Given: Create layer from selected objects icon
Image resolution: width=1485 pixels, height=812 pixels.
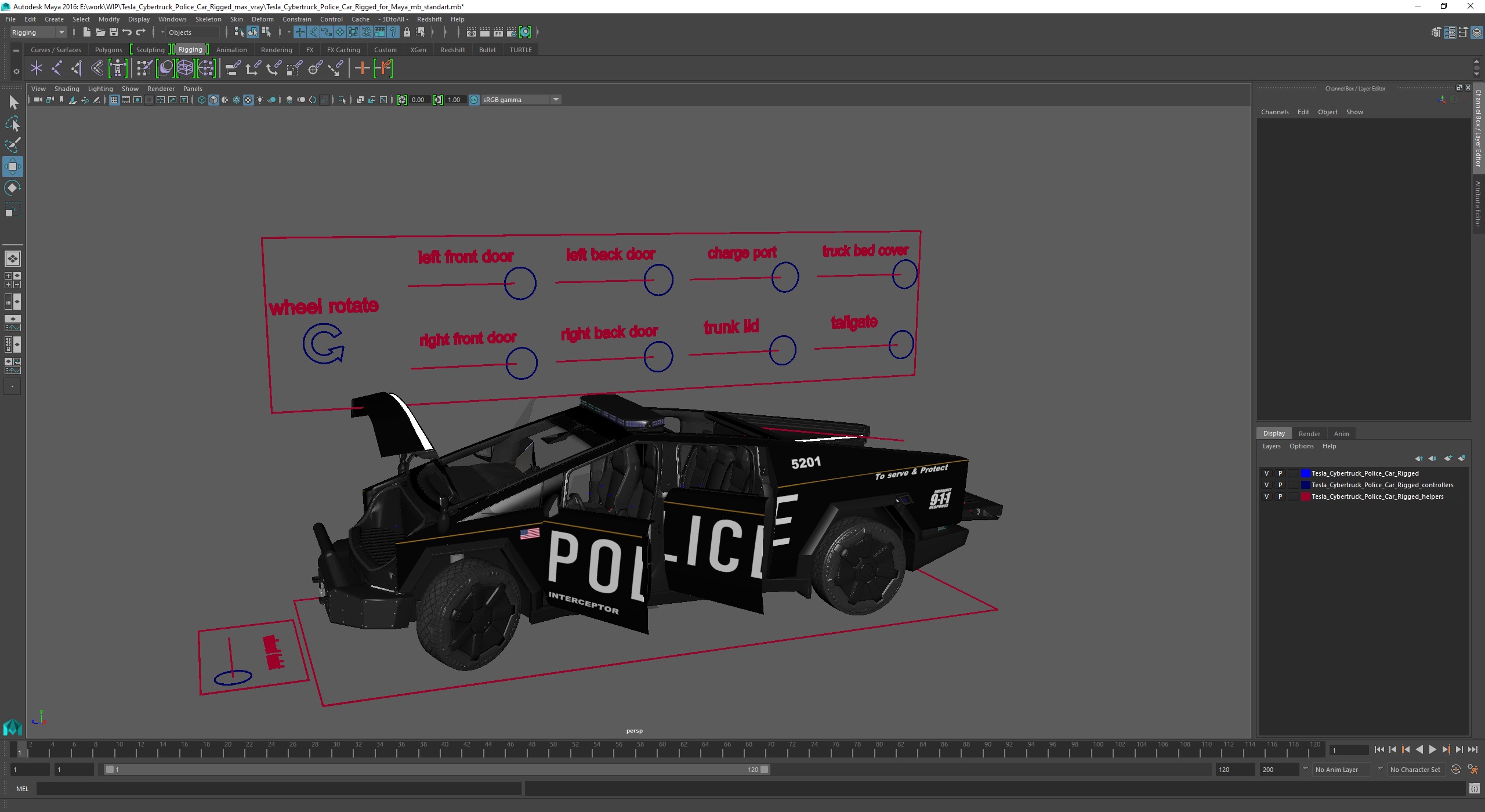Looking at the screenshot, I should [x=1462, y=458].
